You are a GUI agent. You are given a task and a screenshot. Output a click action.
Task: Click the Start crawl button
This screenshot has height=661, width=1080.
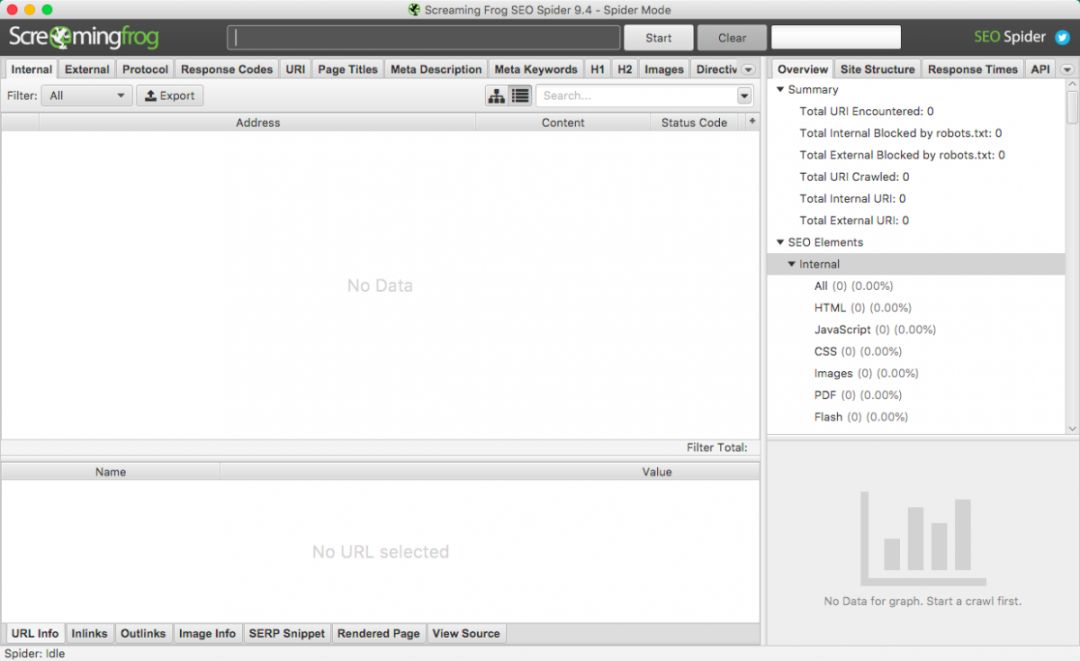658,38
